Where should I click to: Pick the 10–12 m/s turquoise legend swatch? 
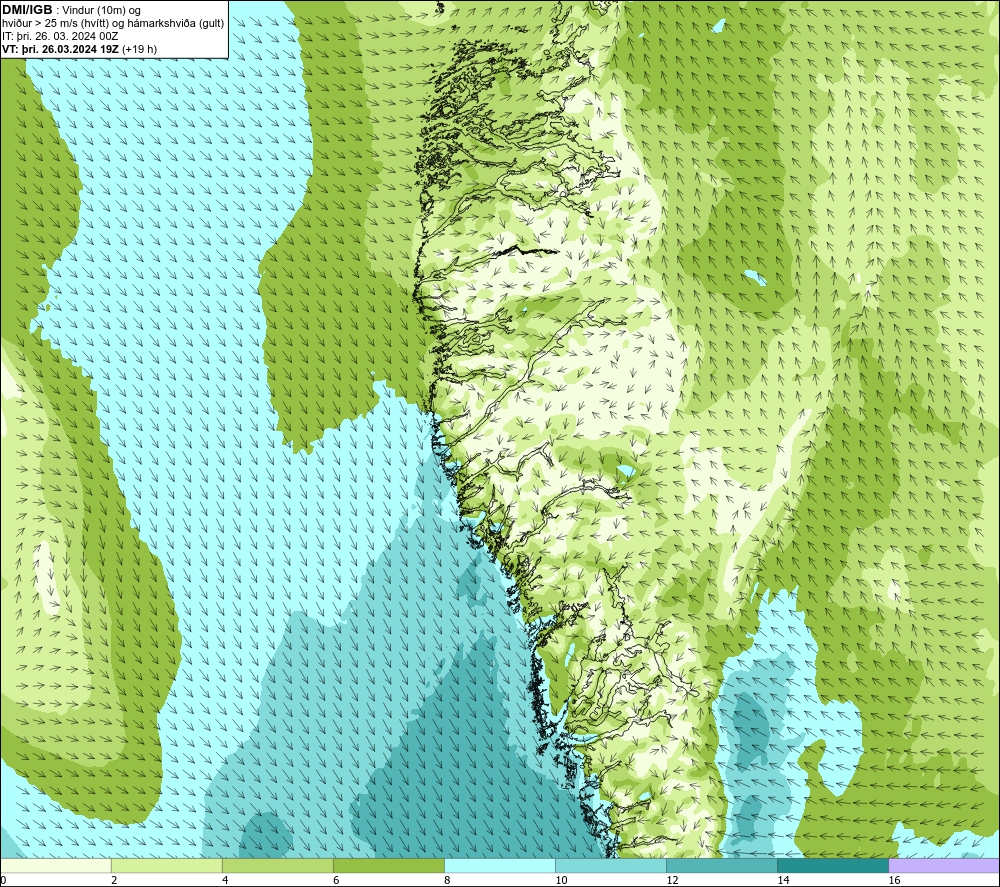[611, 865]
